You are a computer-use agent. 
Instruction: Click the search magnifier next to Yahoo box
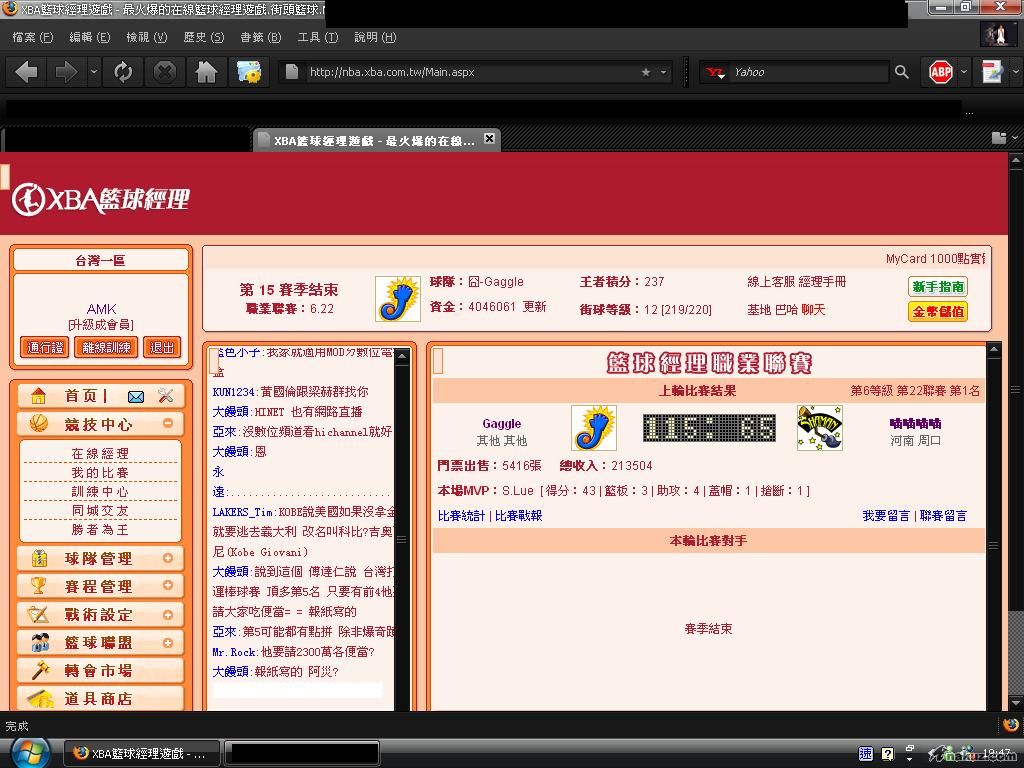pos(901,72)
